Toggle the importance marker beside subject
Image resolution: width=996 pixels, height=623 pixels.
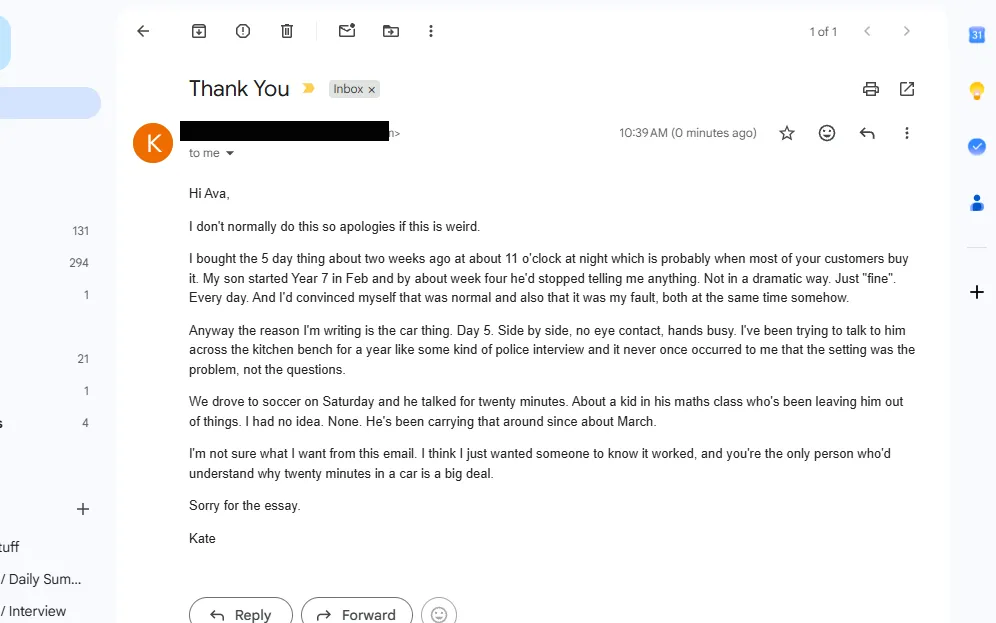[308, 88]
